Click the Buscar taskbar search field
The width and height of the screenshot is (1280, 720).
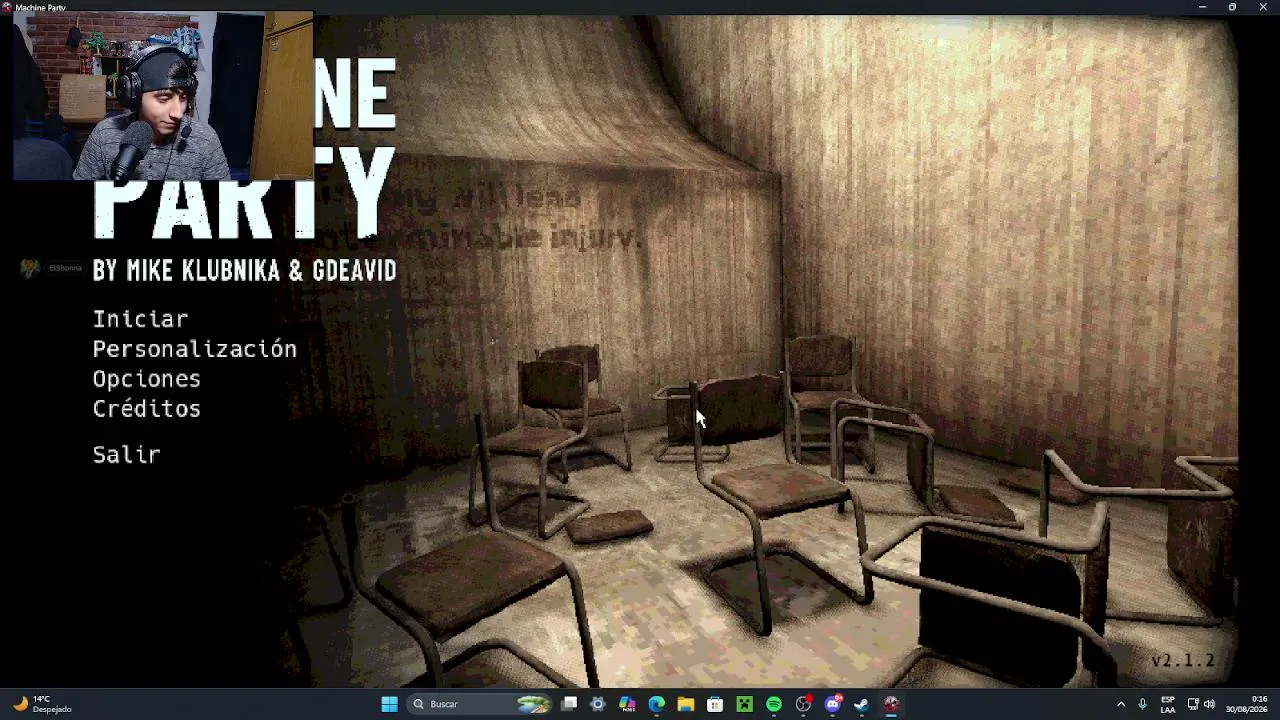coord(481,704)
